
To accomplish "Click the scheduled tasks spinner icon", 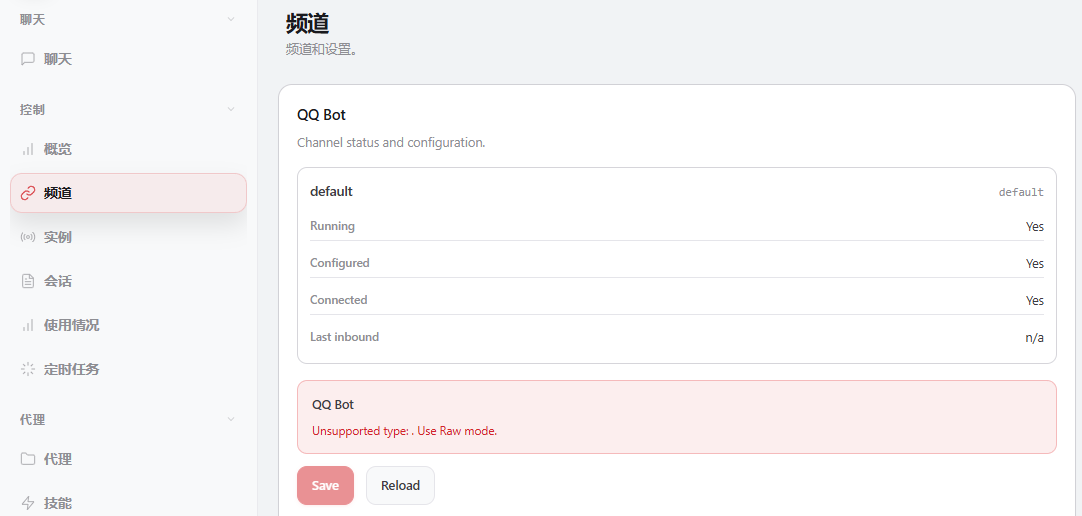I will [x=28, y=369].
